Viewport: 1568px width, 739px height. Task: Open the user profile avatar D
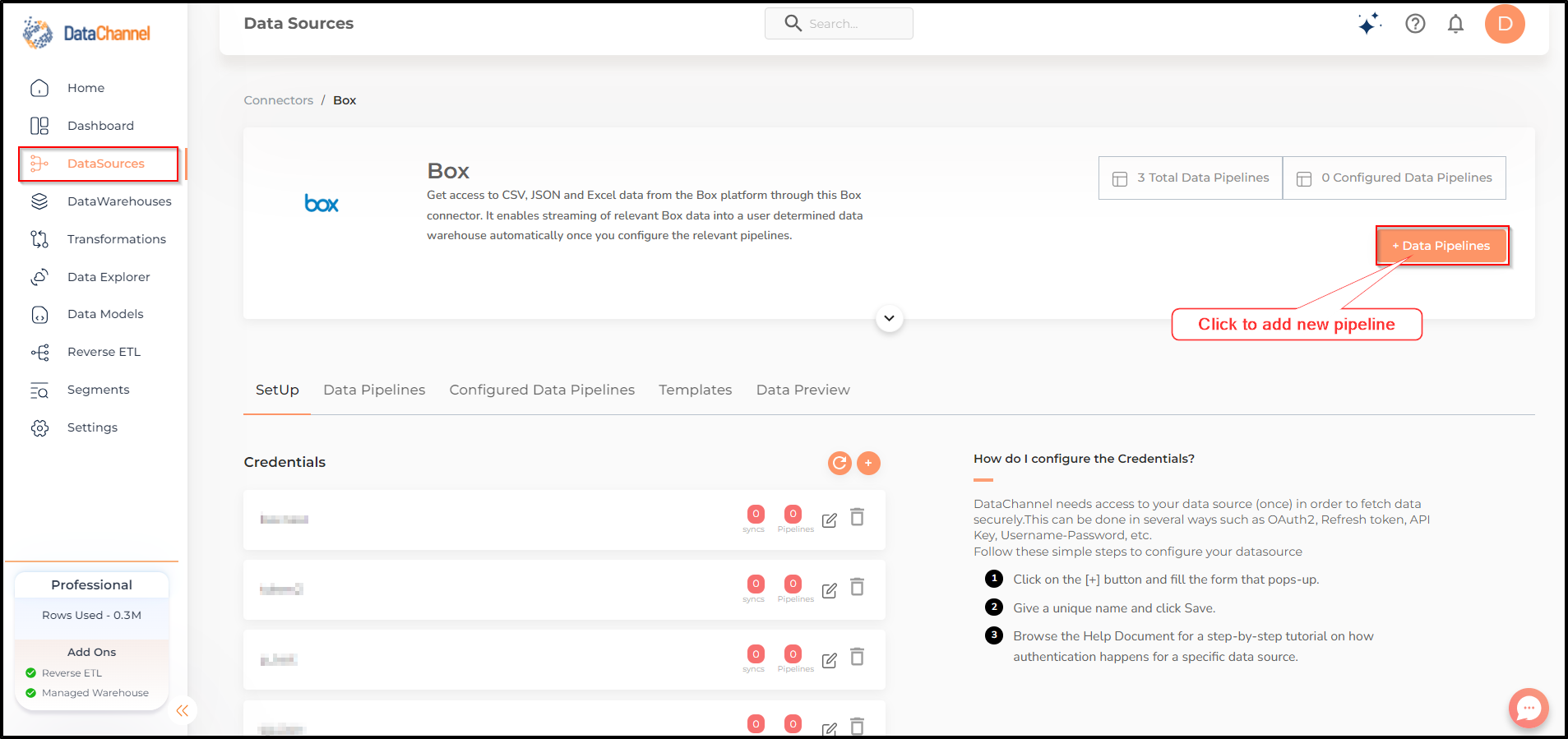pyautogui.click(x=1505, y=24)
